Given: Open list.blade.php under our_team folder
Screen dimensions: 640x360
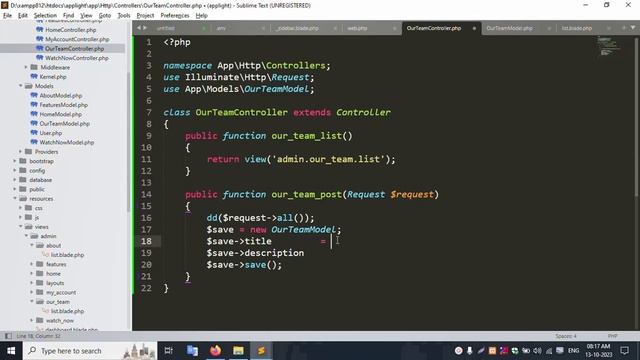Looking at the screenshot, I should tap(67, 311).
